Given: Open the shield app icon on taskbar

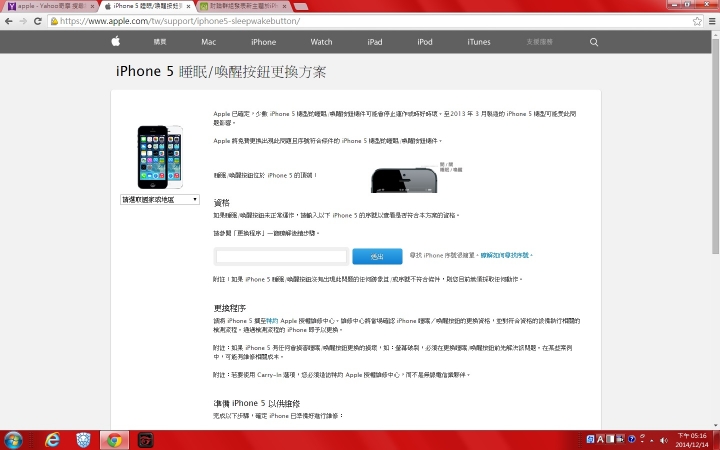Looking at the screenshot, I should [x=83, y=440].
